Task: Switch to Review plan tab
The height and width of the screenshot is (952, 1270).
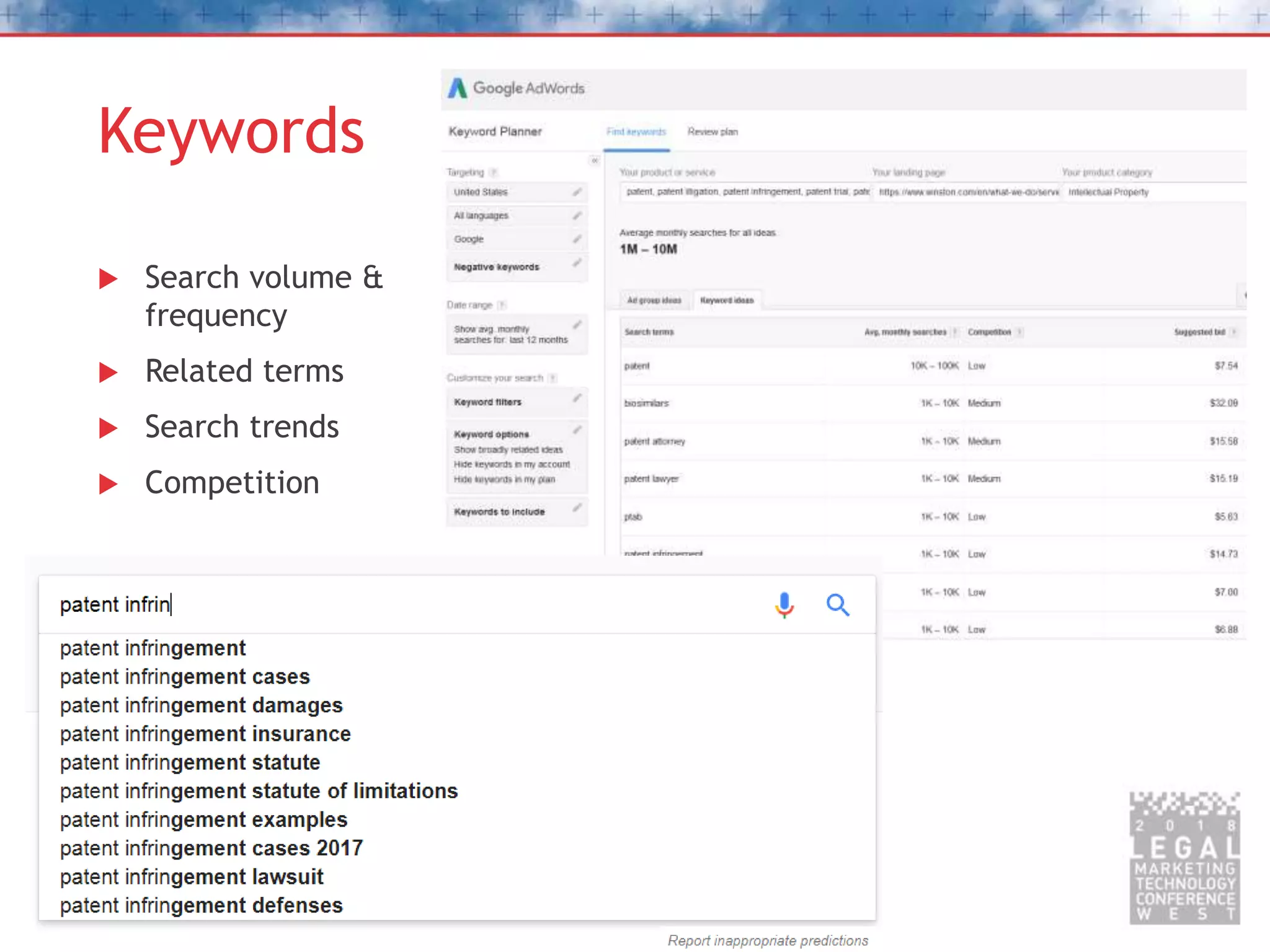Action: point(713,132)
